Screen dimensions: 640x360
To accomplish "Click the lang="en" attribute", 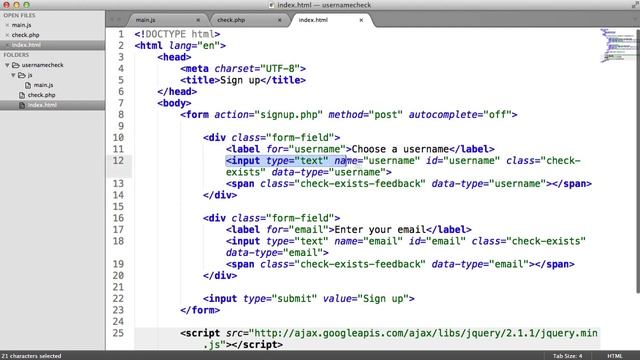I will [195, 46].
